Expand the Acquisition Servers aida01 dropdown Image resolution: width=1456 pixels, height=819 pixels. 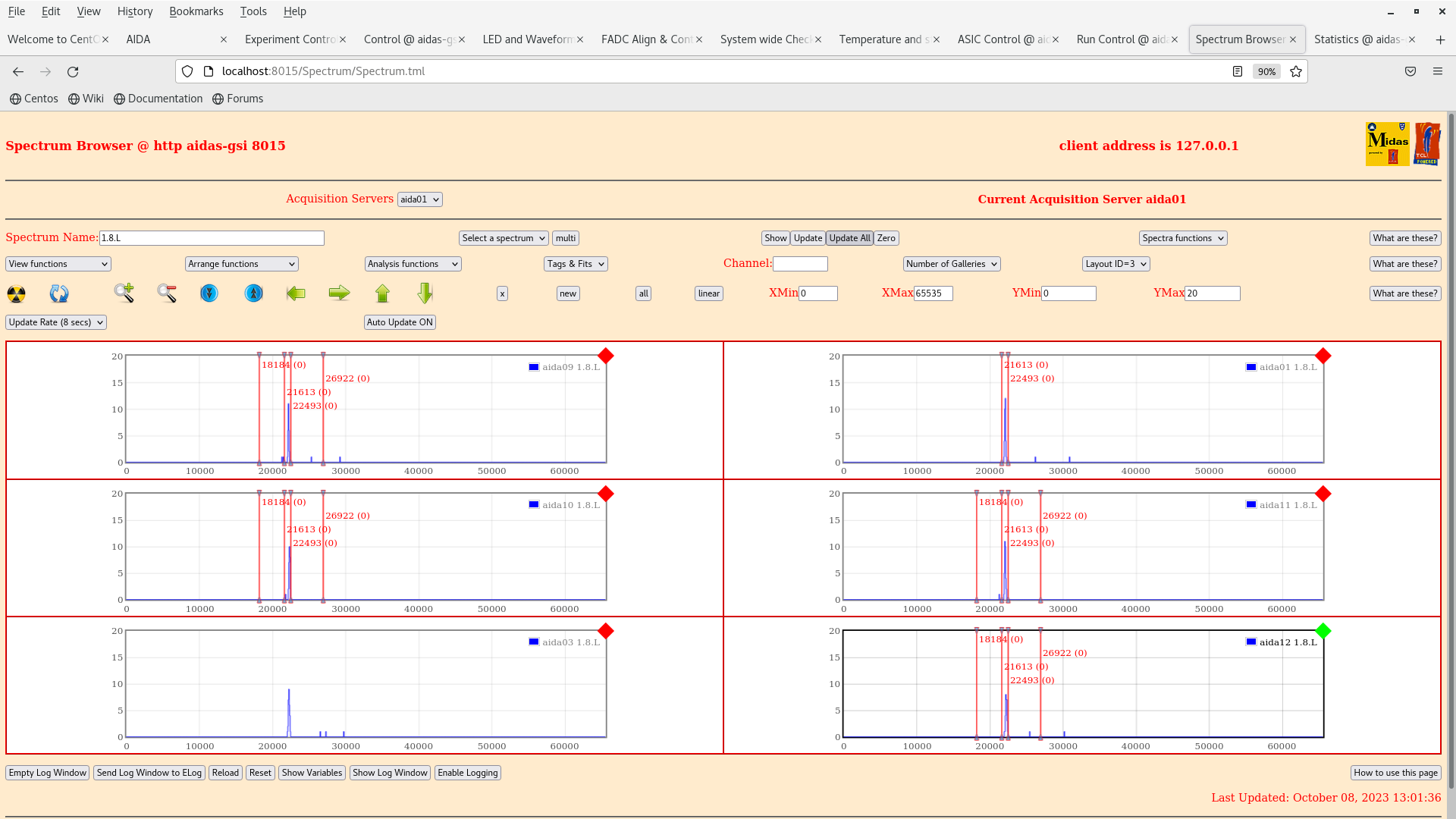point(419,199)
